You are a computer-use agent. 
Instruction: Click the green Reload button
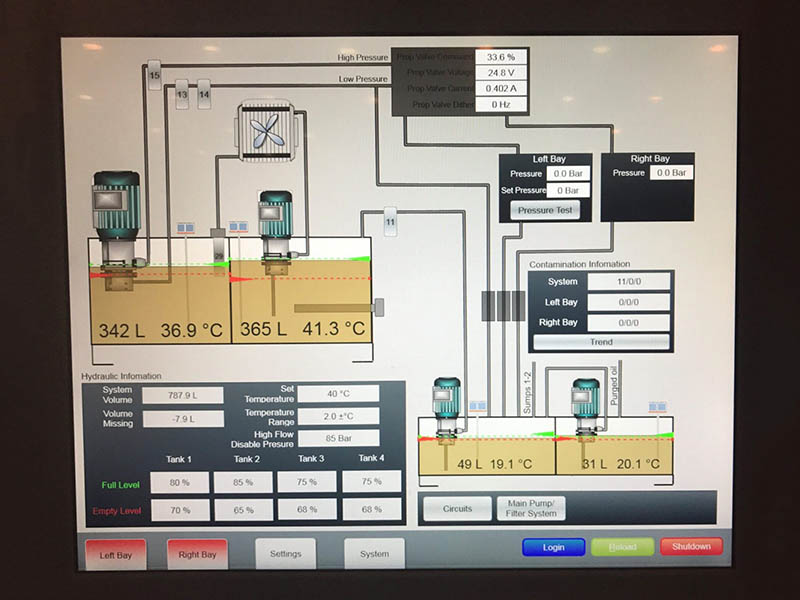pos(622,547)
